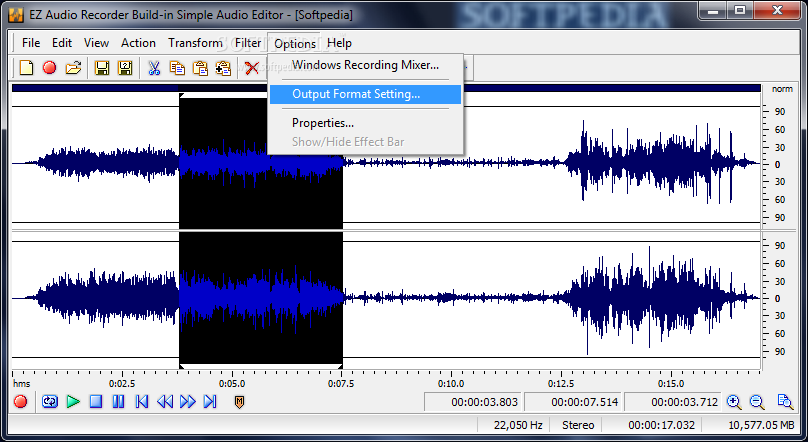This screenshot has width=808, height=442.
Task: Toggle loop playback button
Action: (x=50, y=401)
